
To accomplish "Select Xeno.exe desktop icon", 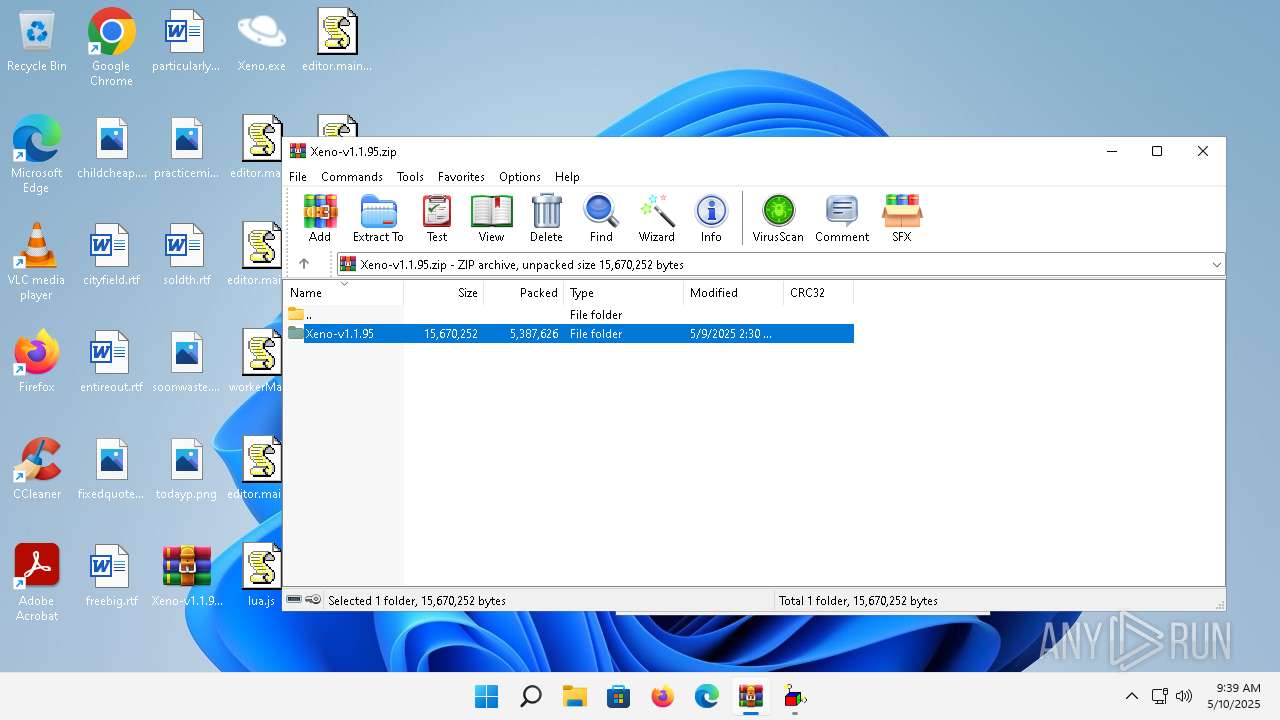I will tap(262, 42).
